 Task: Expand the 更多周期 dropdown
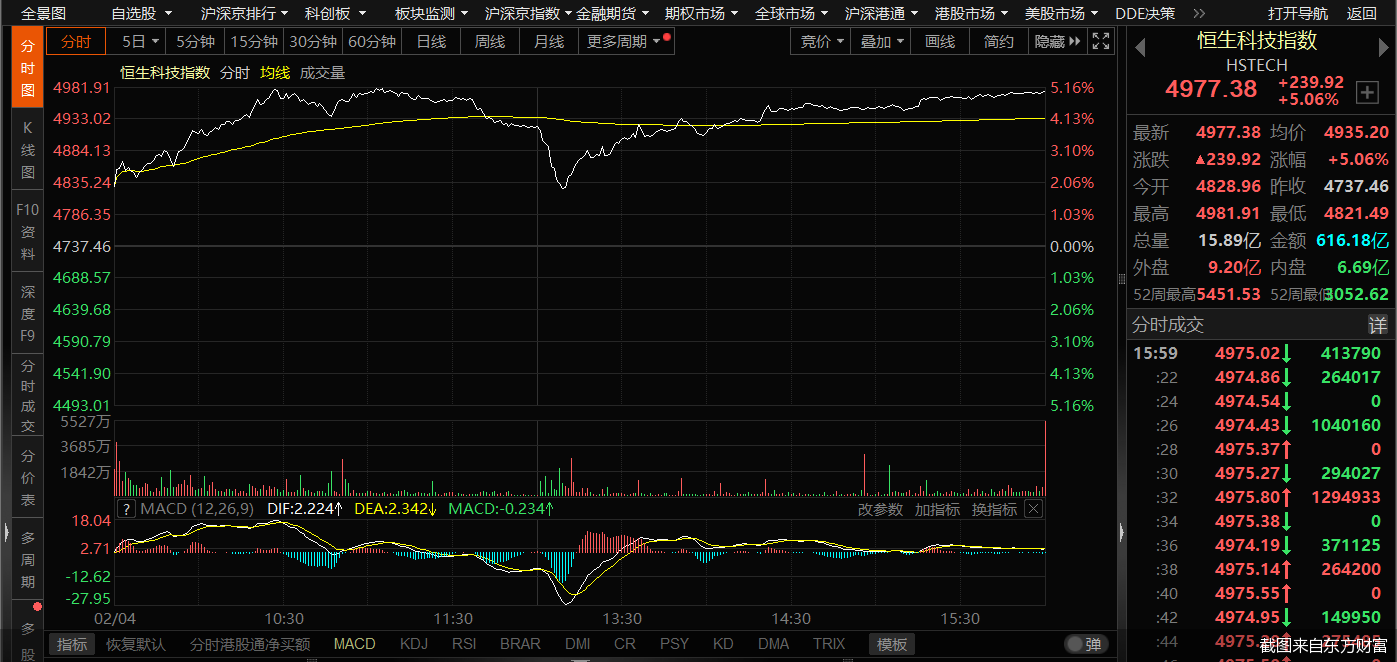pyautogui.click(x=628, y=41)
